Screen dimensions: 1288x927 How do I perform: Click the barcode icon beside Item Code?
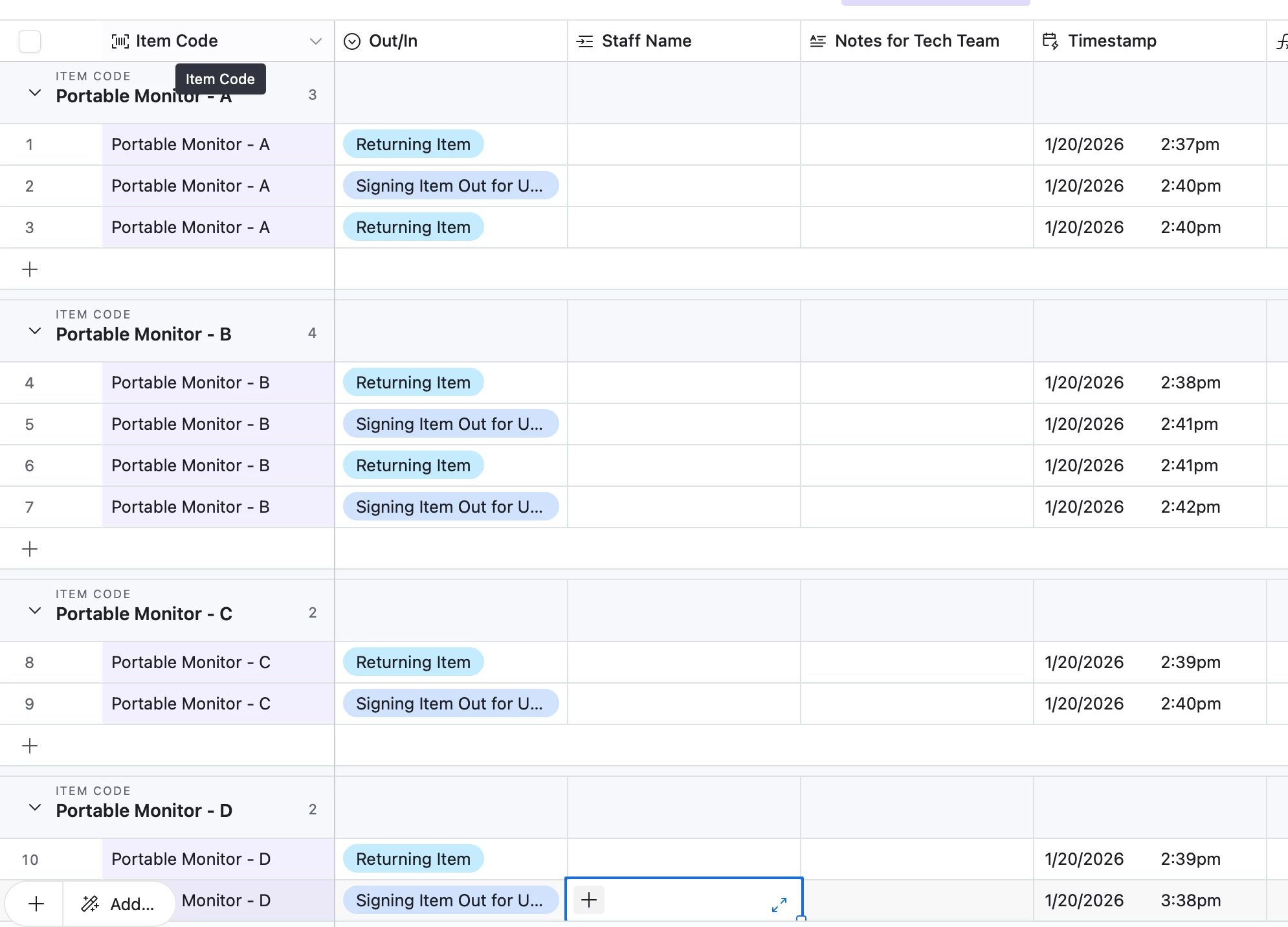point(120,41)
